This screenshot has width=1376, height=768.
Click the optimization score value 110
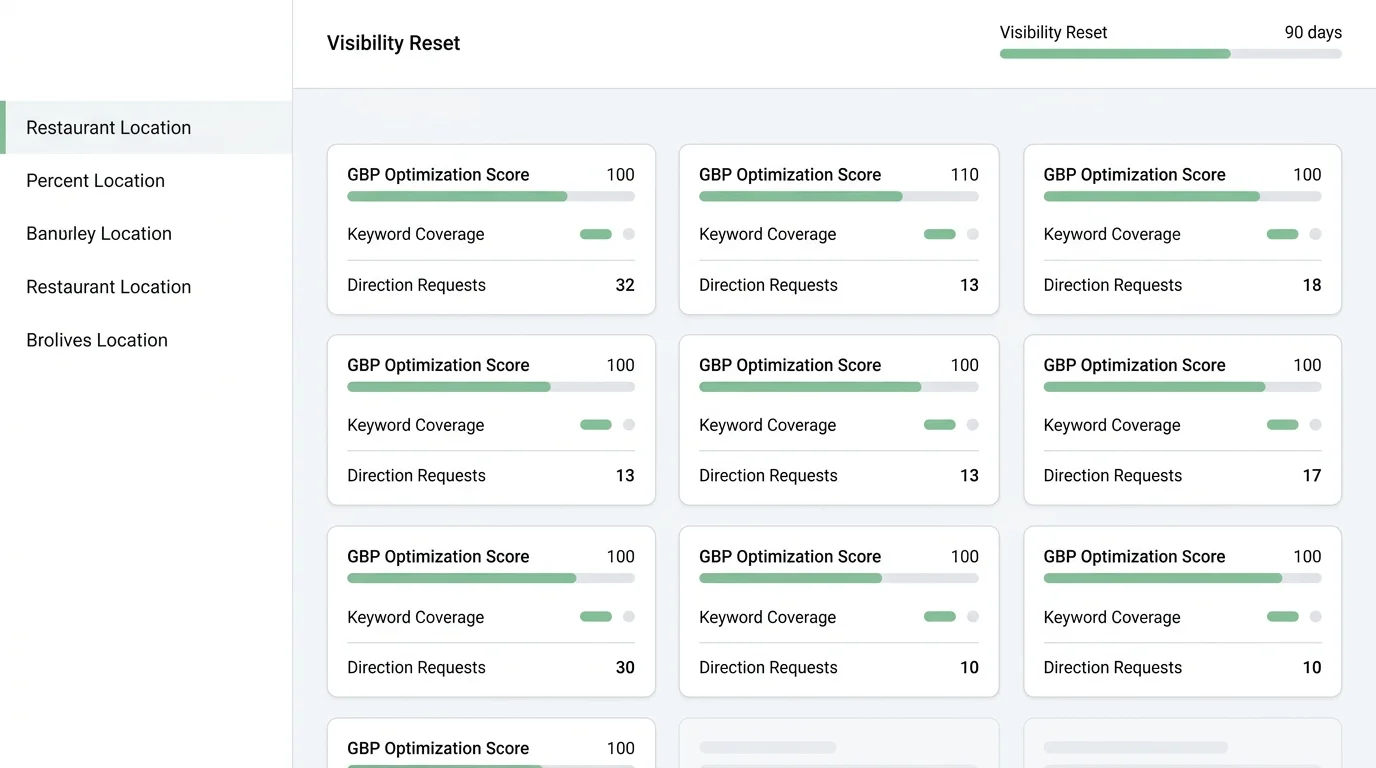(965, 174)
